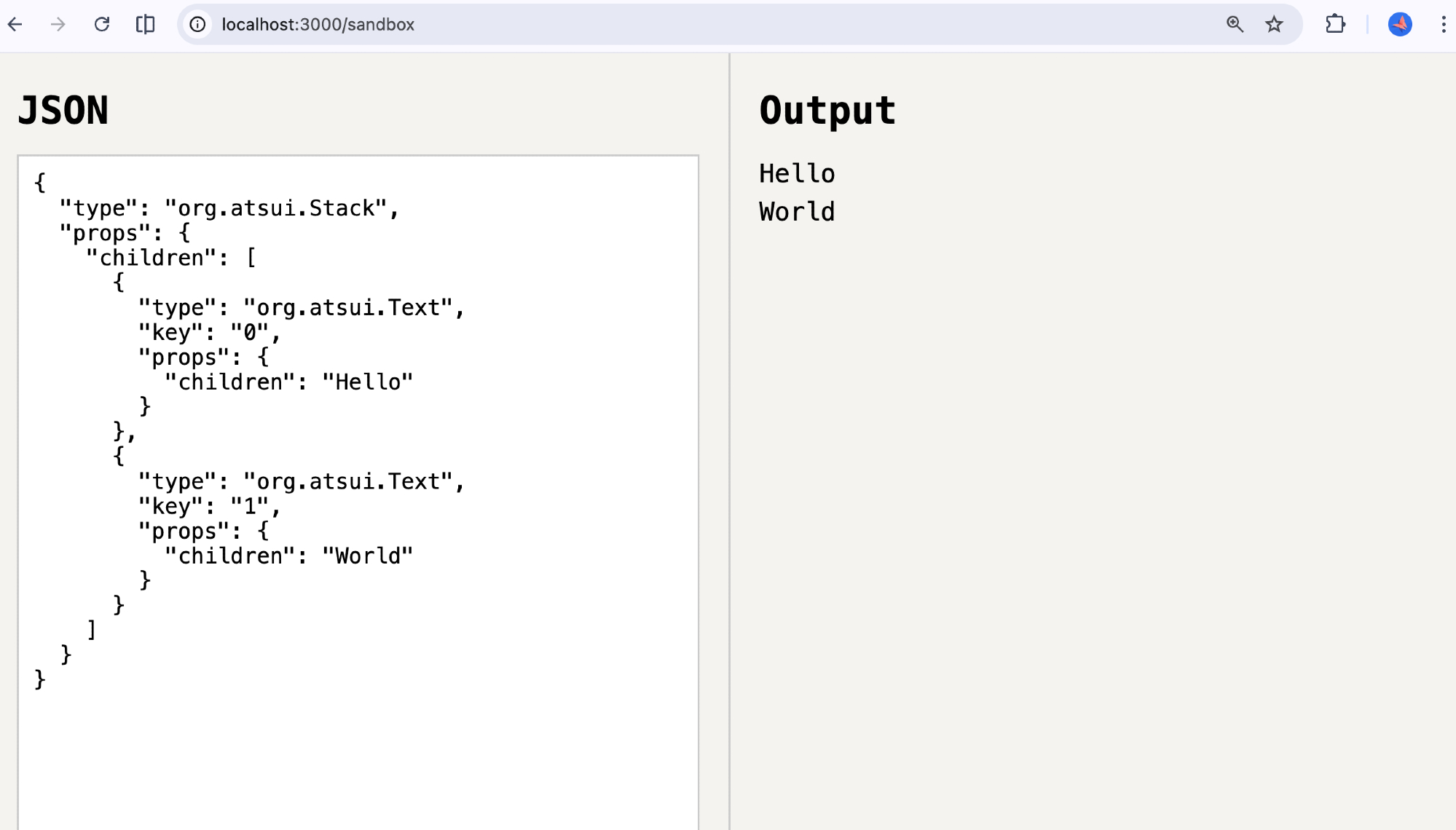Open the profile avatar menu
The height and width of the screenshot is (830, 1456).
pos(1400,24)
